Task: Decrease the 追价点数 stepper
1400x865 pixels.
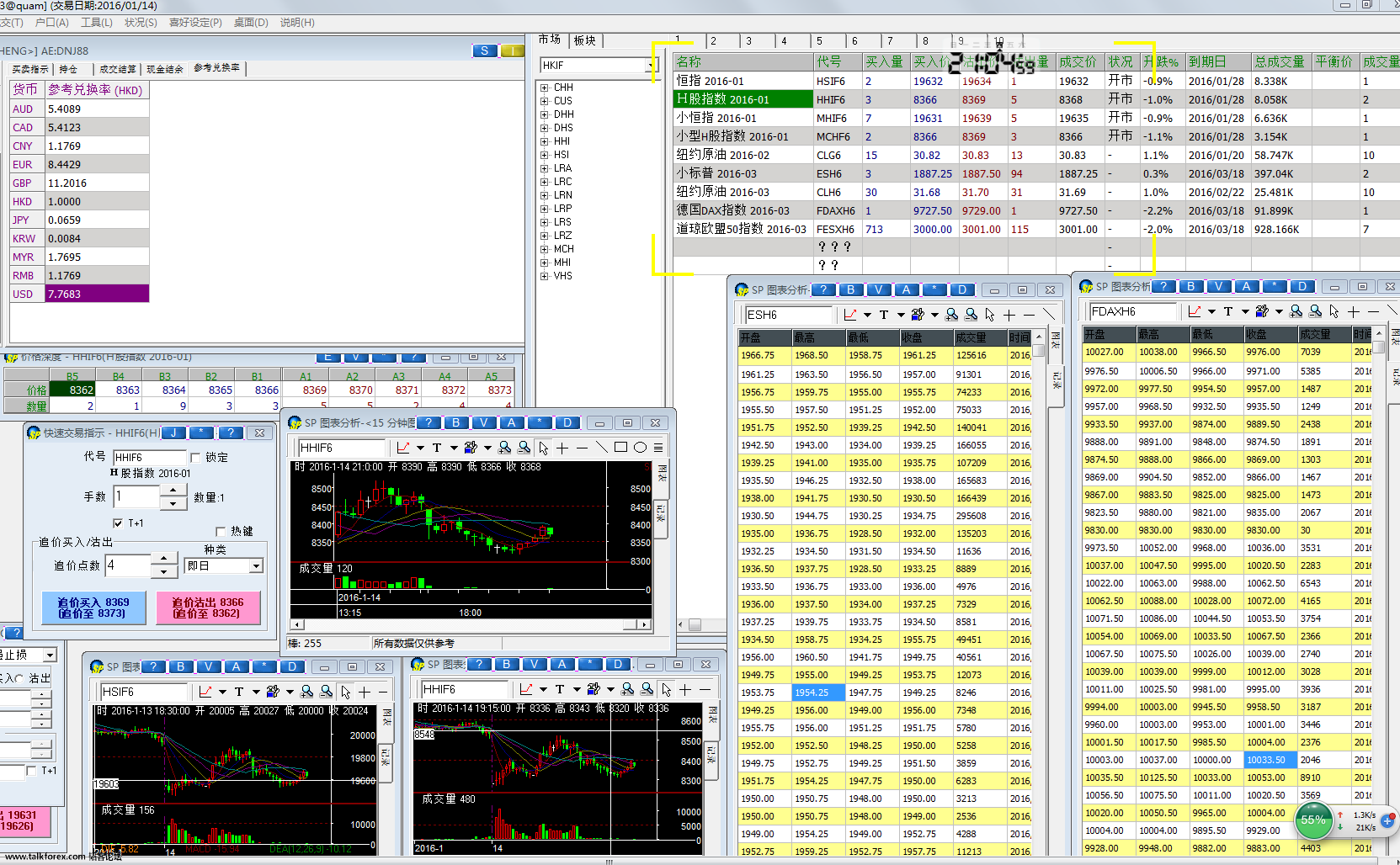Action: coord(164,572)
